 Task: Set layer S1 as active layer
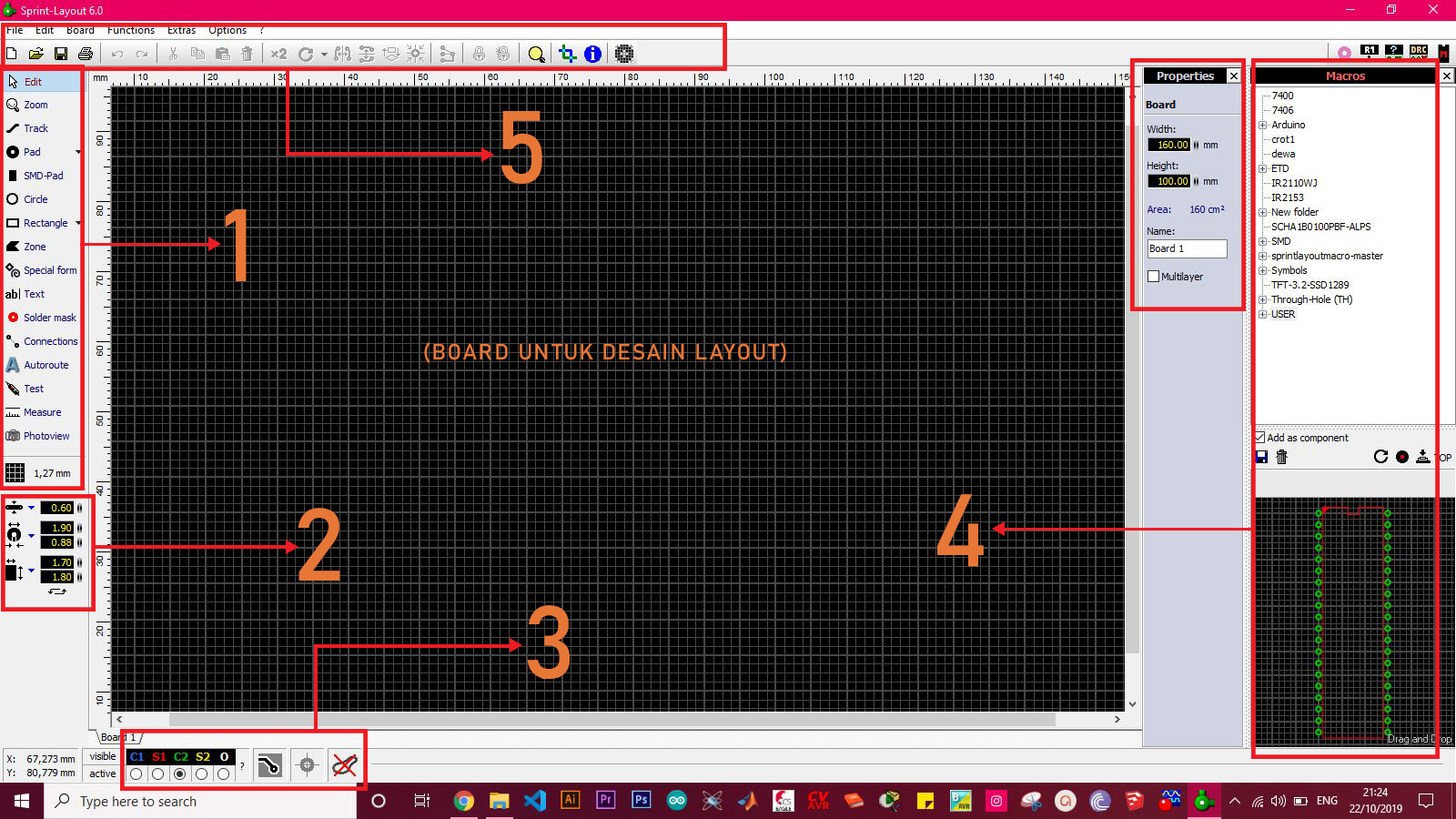(x=158, y=774)
